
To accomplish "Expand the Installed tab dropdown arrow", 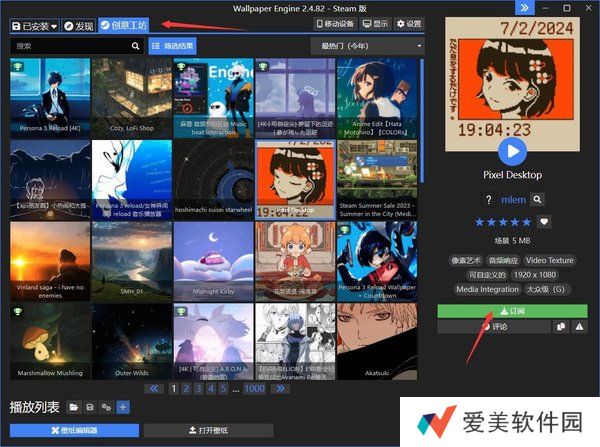I will [54, 26].
